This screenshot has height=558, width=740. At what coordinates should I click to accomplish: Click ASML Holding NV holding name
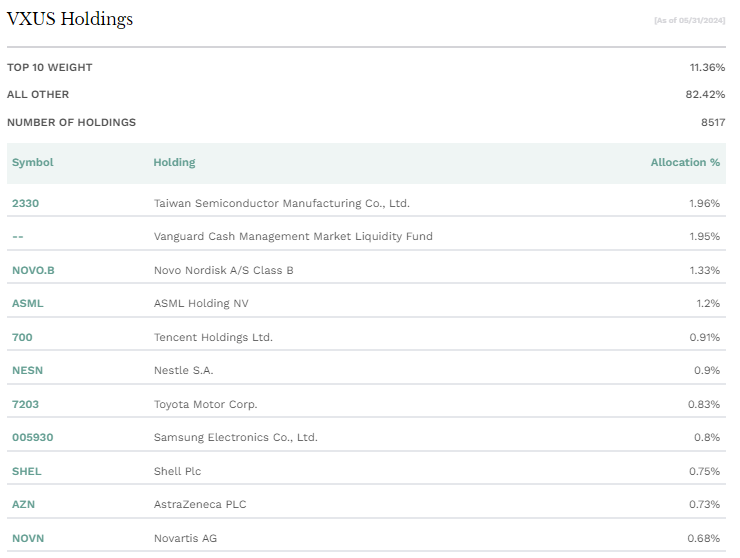(201, 304)
